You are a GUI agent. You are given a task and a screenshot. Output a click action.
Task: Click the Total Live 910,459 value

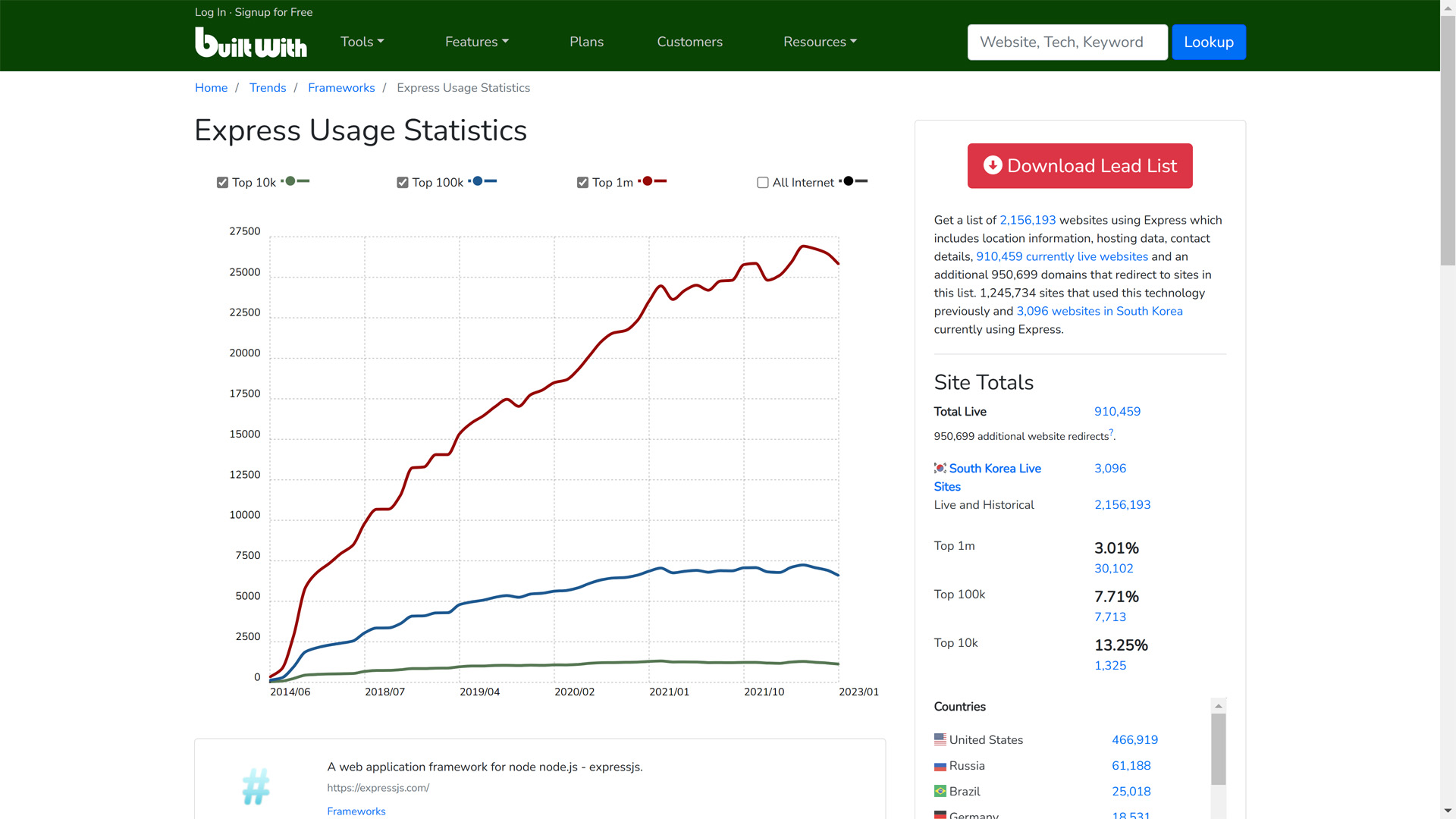(1117, 412)
